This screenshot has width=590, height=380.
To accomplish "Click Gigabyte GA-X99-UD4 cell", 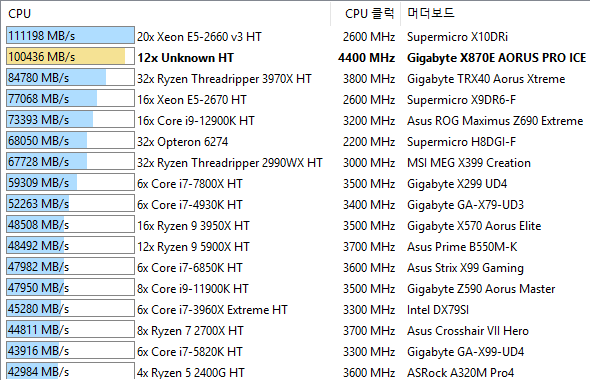I will click(x=465, y=352).
